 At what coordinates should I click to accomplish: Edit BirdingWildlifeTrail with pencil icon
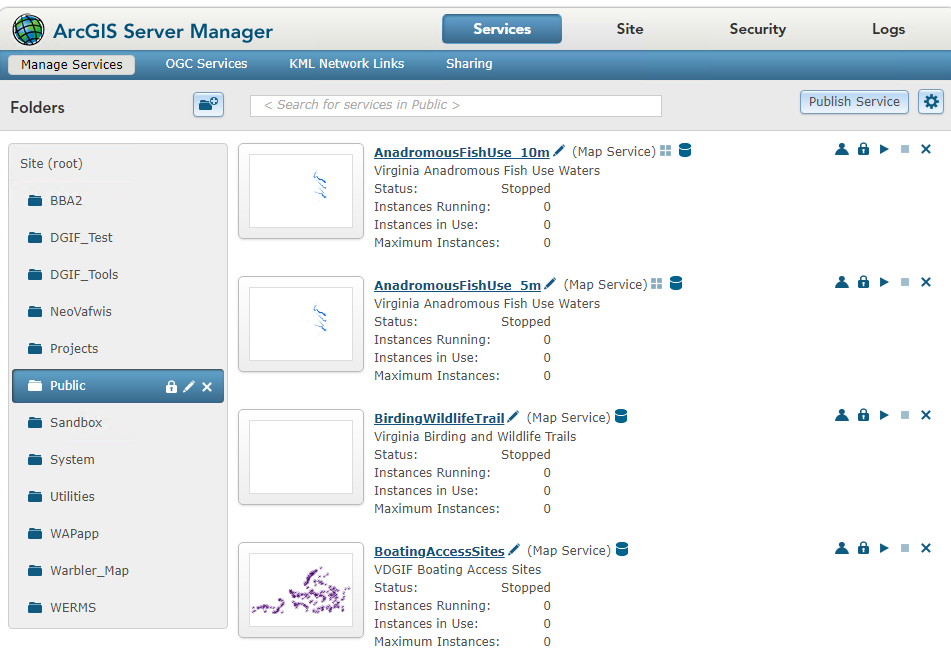513,416
